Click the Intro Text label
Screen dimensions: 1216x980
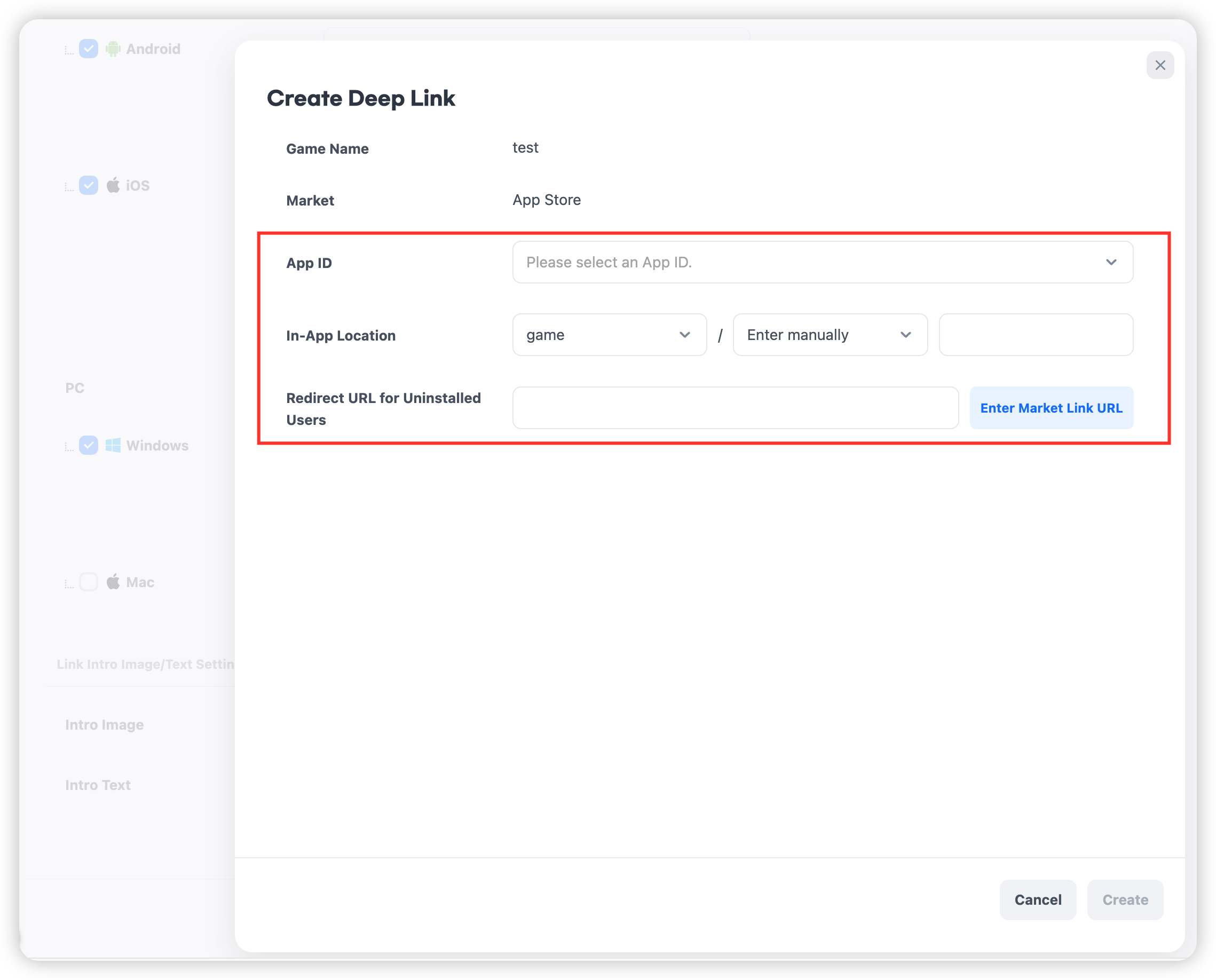(x=98, y=785)
